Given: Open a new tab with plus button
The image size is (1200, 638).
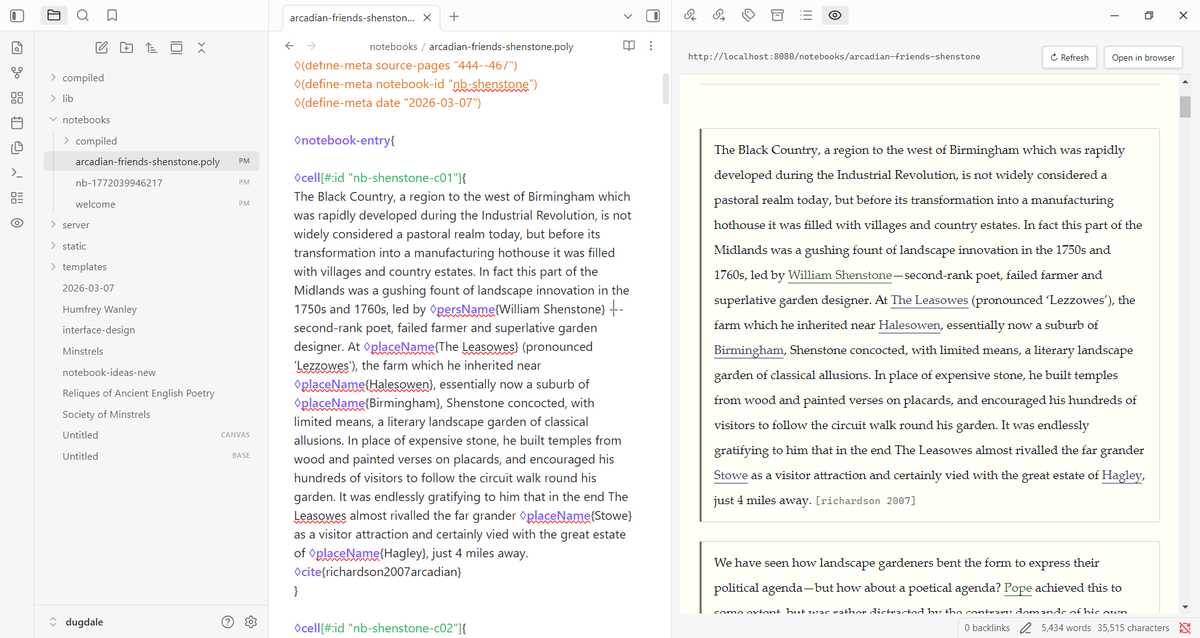Looking at the screenshot, I should 454,16.
